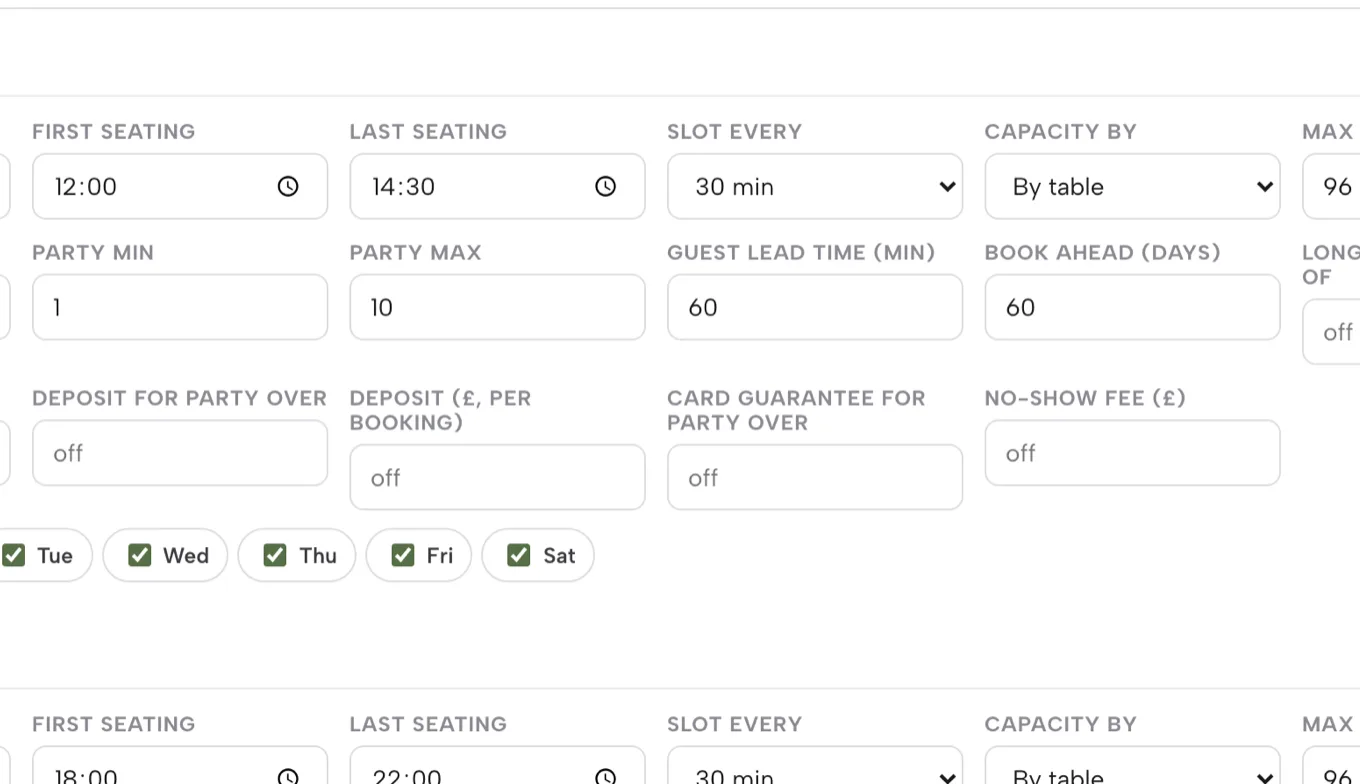This screenshot has width=1360, height=784.
Task: Click the Deposit For Party Over field
Action: [180, 453]
